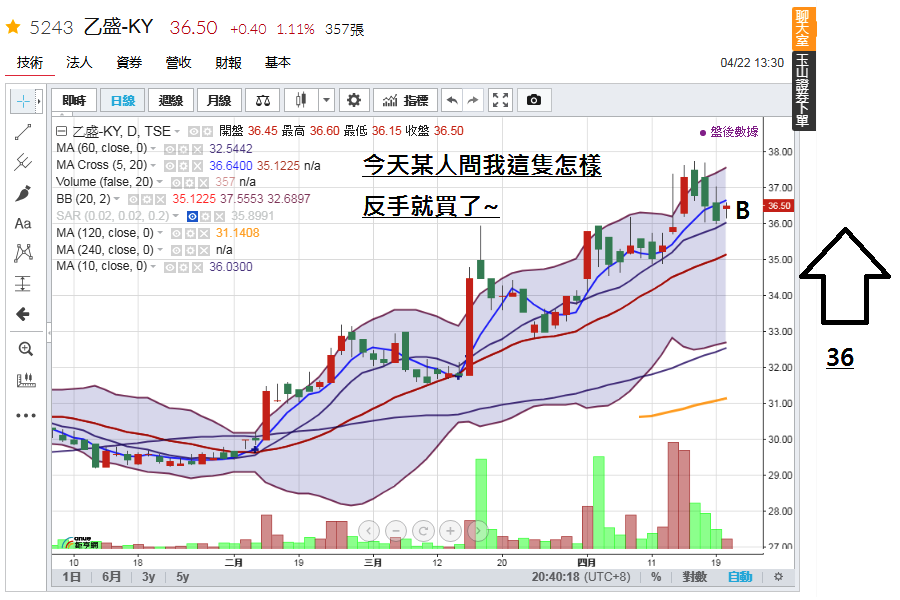Select the pitchfork drawing tool

23,162
